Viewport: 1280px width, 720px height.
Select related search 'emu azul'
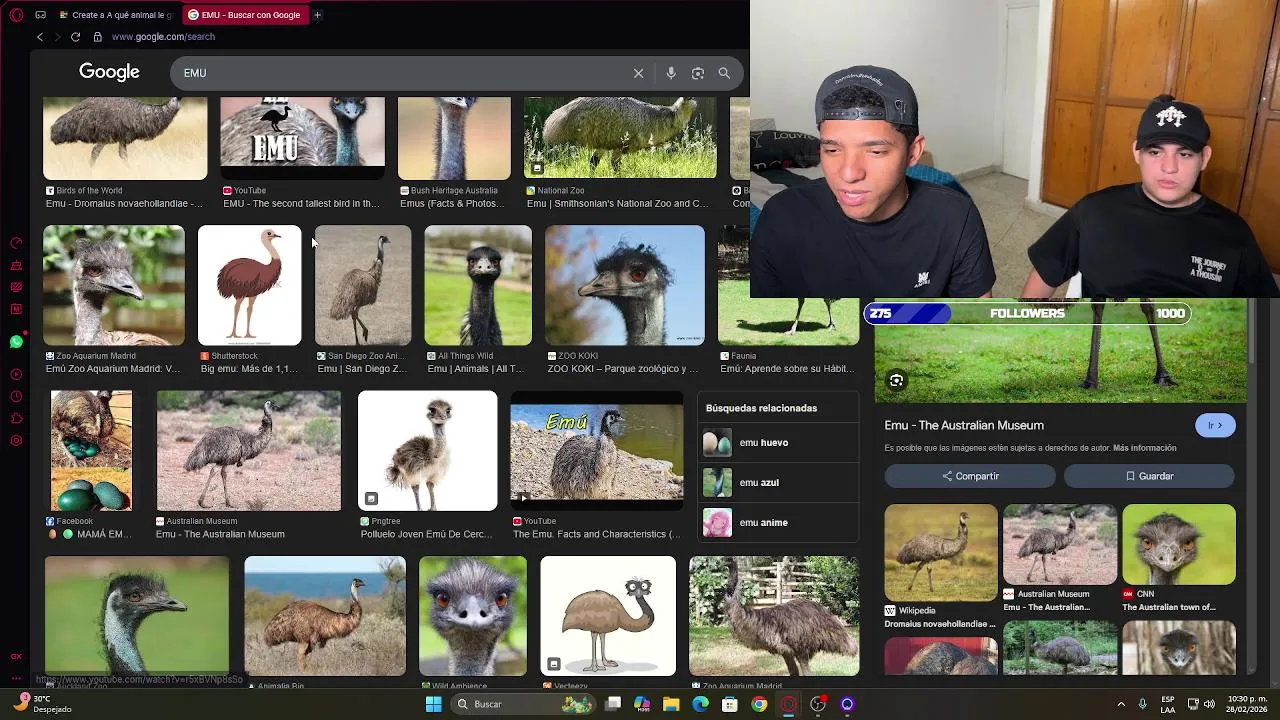pos(778,482)
